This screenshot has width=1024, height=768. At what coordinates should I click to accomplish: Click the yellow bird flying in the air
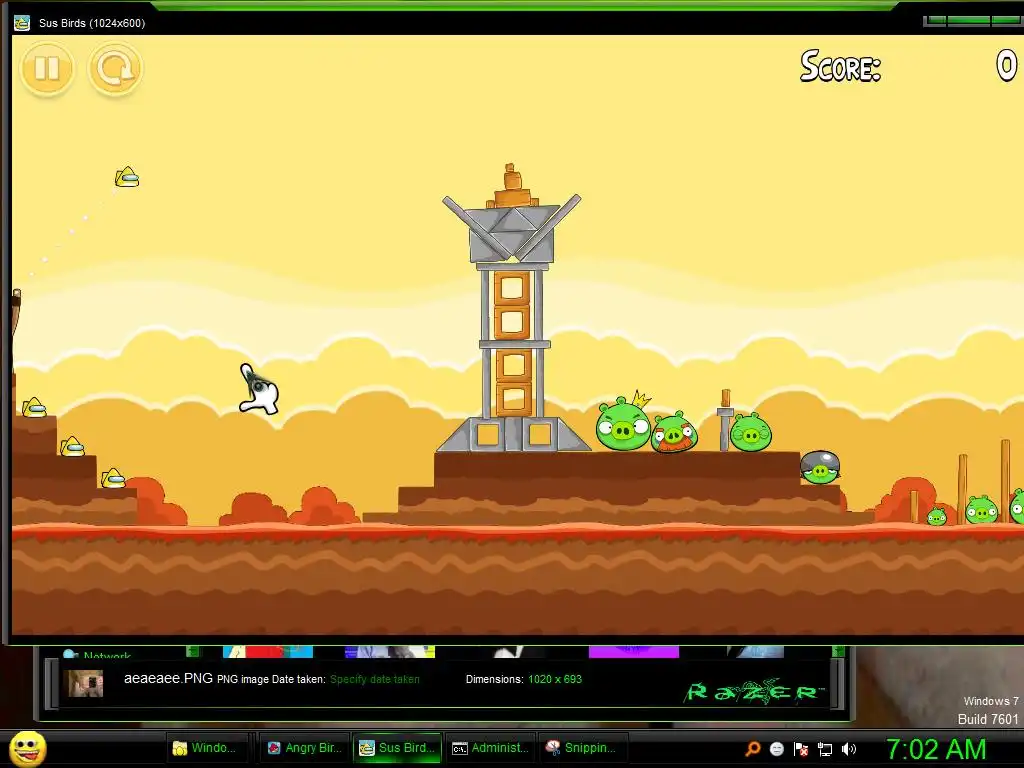[127, 177]
